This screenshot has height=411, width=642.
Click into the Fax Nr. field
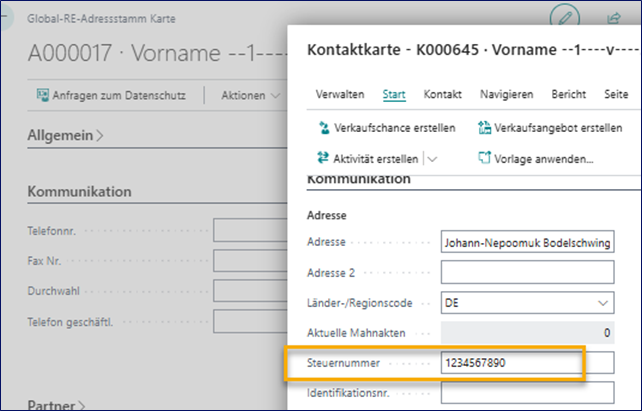click(x=250, y=260)
